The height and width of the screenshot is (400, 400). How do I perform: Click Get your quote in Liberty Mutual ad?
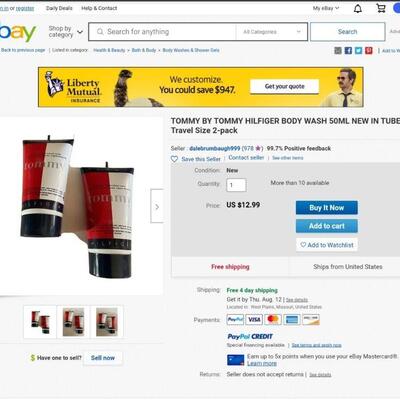pyautogui.click(x=284, y=86)
